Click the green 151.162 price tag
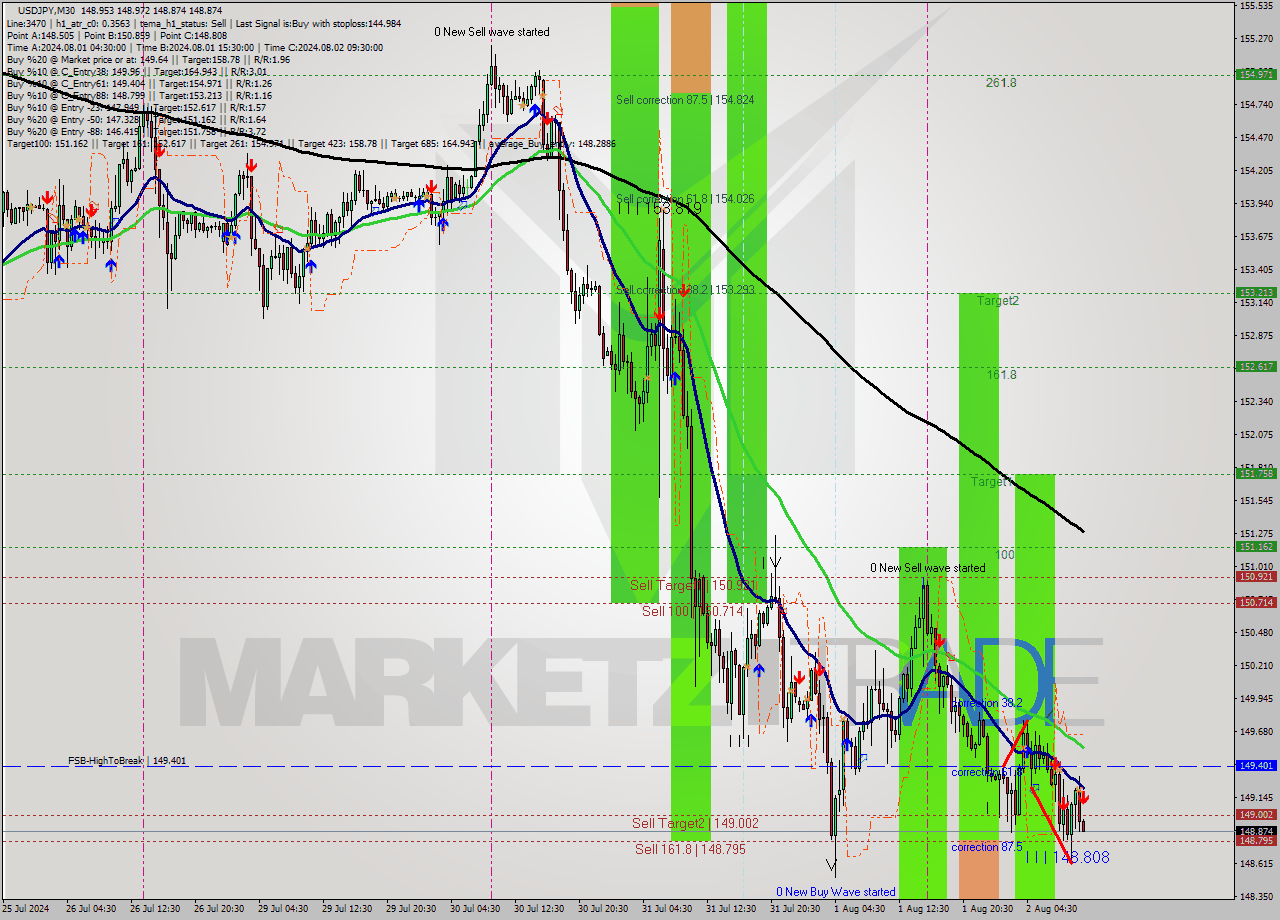The width and height of the screenshot is (1280, 920). tap(1256, 547)
